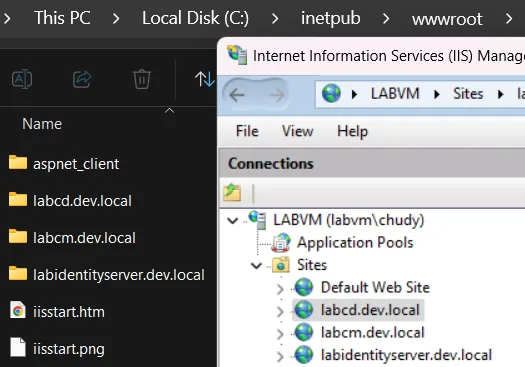
Task: Click inetpub in the Explorer breadcrumb
Action: click(x=330, y=18)
